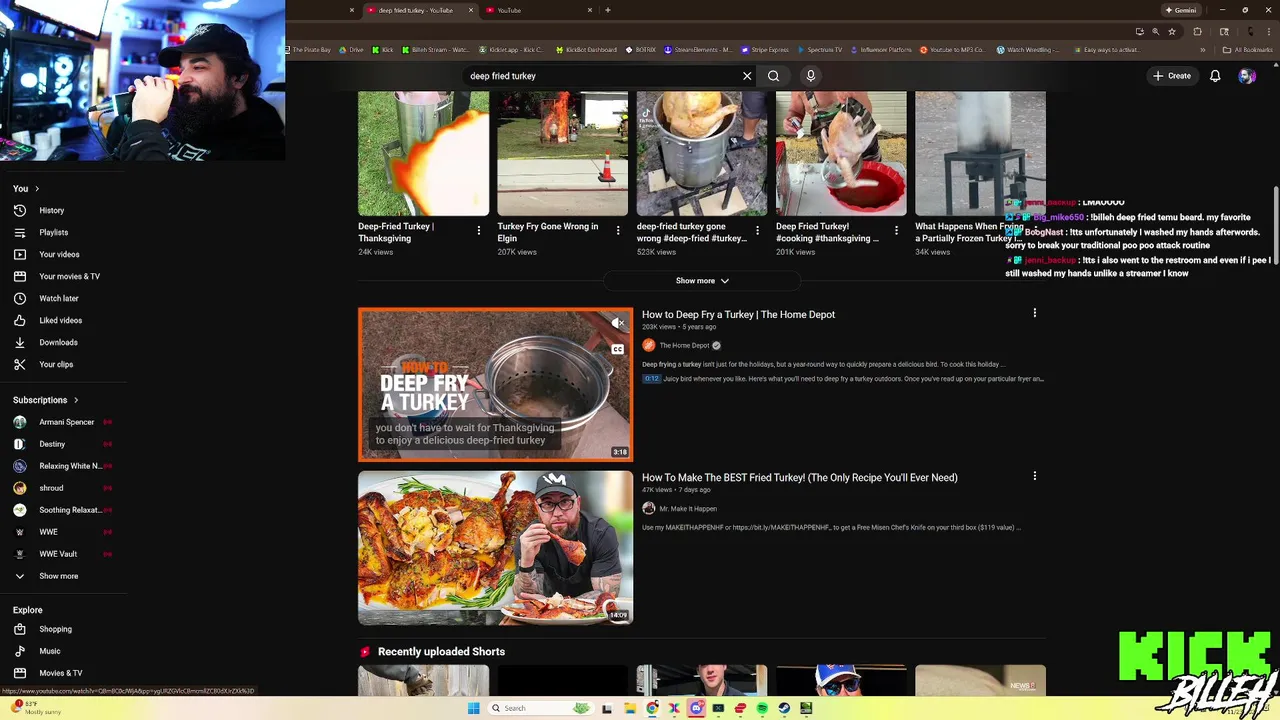
Task: Open the Spectrum TV bookmark
Action: pos(819,50)
